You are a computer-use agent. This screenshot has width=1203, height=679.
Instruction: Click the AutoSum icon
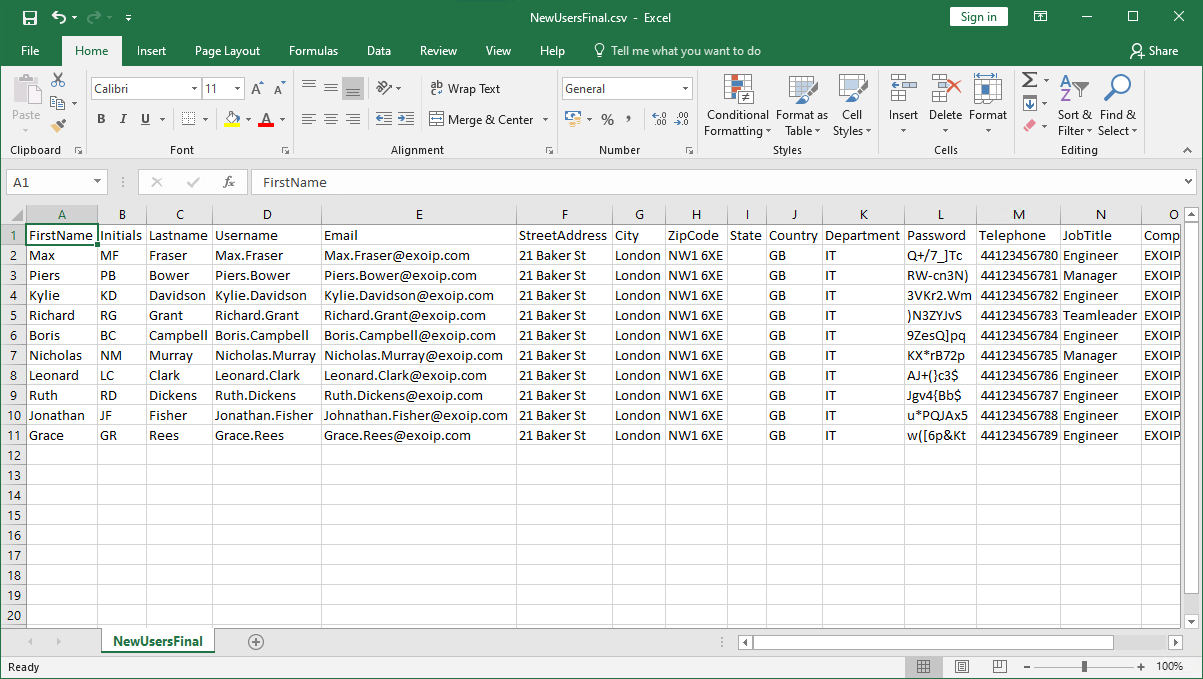pos(1029,81)
